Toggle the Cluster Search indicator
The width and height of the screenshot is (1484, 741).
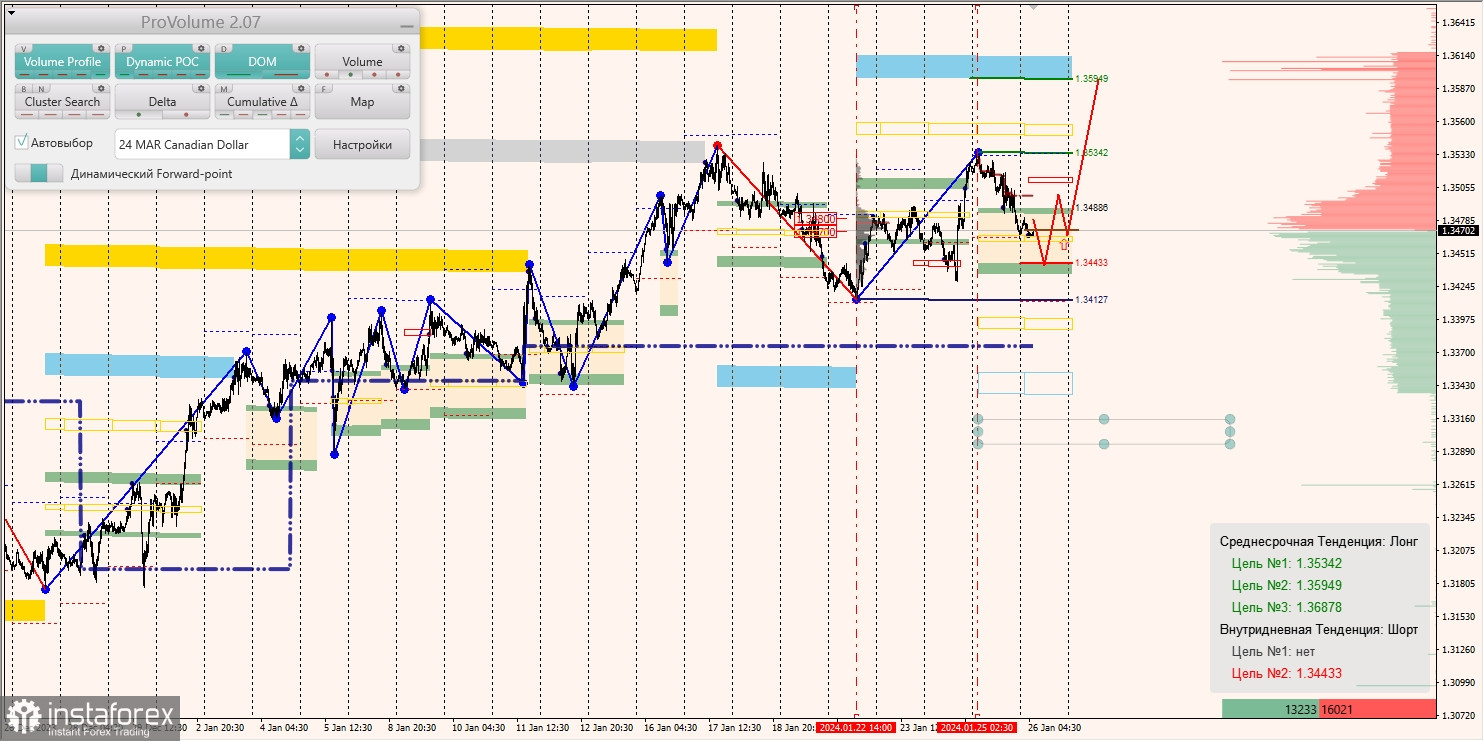coord(62,101)
